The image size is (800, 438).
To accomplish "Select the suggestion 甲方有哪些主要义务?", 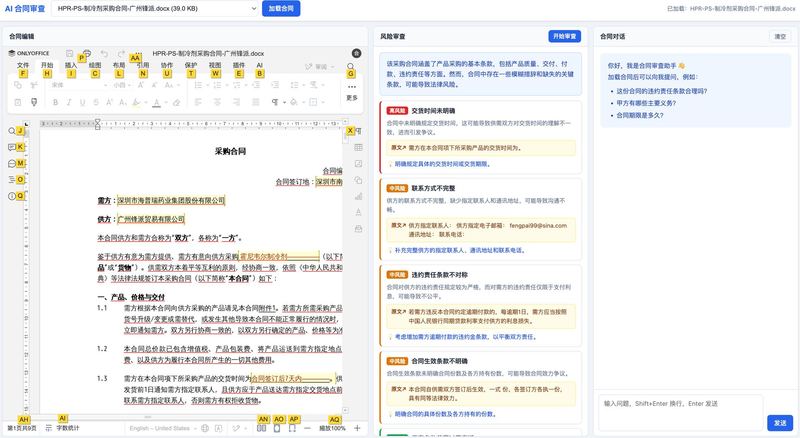I will tap(646, 103).
